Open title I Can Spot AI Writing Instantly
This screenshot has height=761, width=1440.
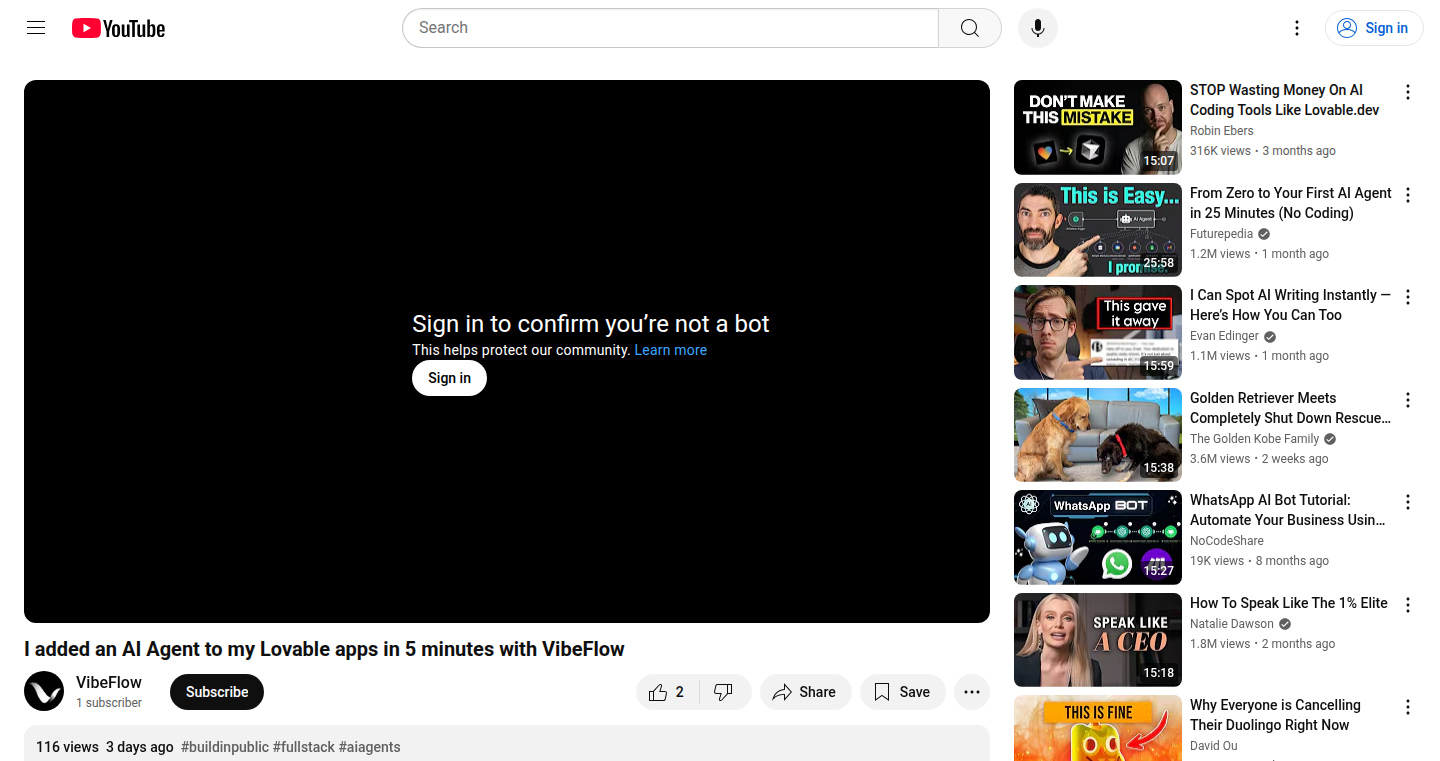tap(1290, 305)
